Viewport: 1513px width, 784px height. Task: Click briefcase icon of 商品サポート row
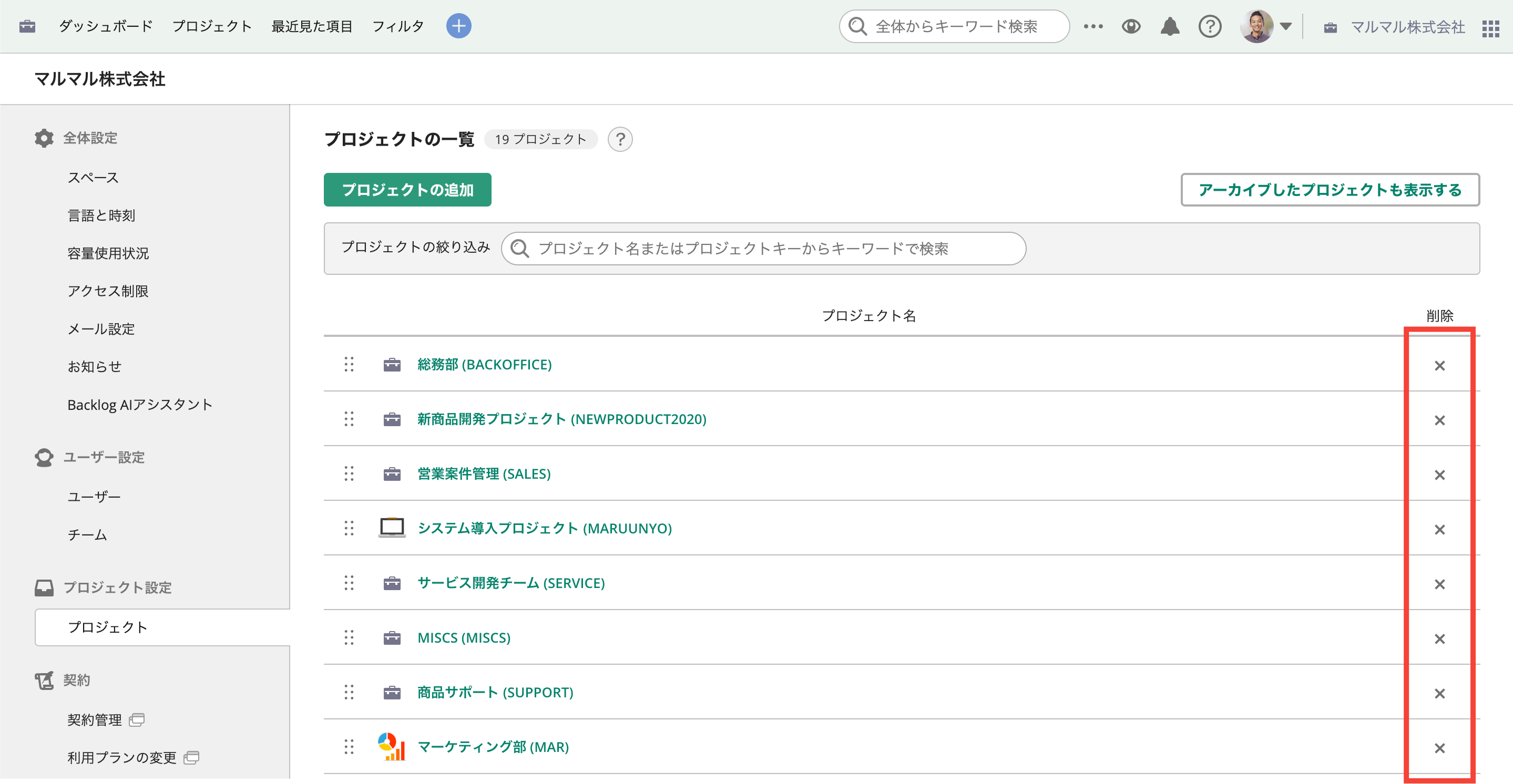point(392,693)
